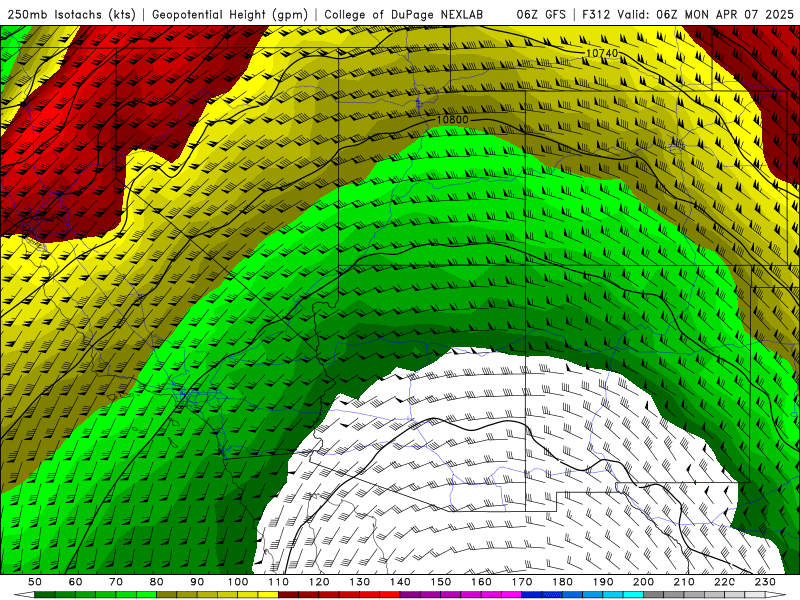Click the 'Valid: 06Z MON APR 07 2025' text

706,15
